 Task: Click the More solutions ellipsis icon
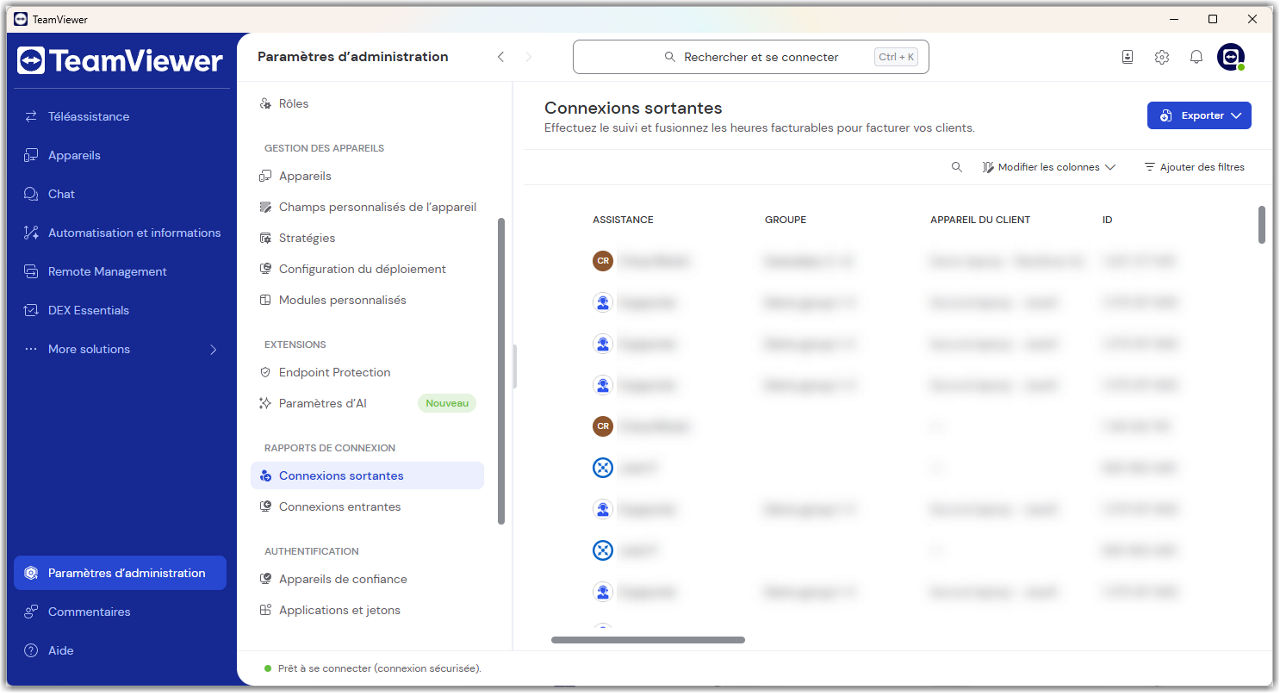31,349
